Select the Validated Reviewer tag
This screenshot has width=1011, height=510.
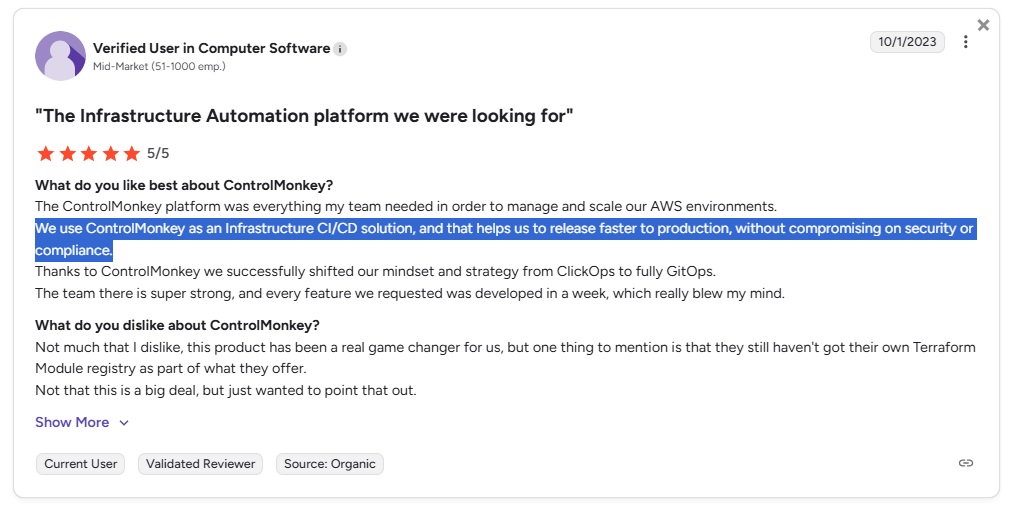click(x=200, y=464)
